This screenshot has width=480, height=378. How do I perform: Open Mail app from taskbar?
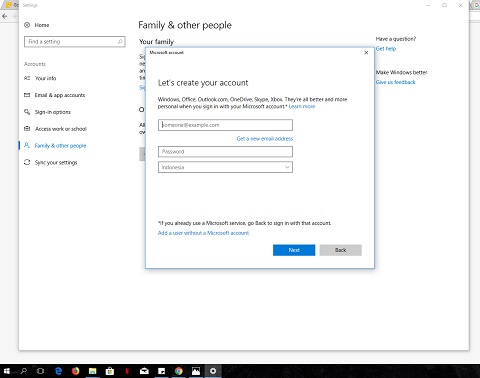pyautogui.click(x=144, y=371)
